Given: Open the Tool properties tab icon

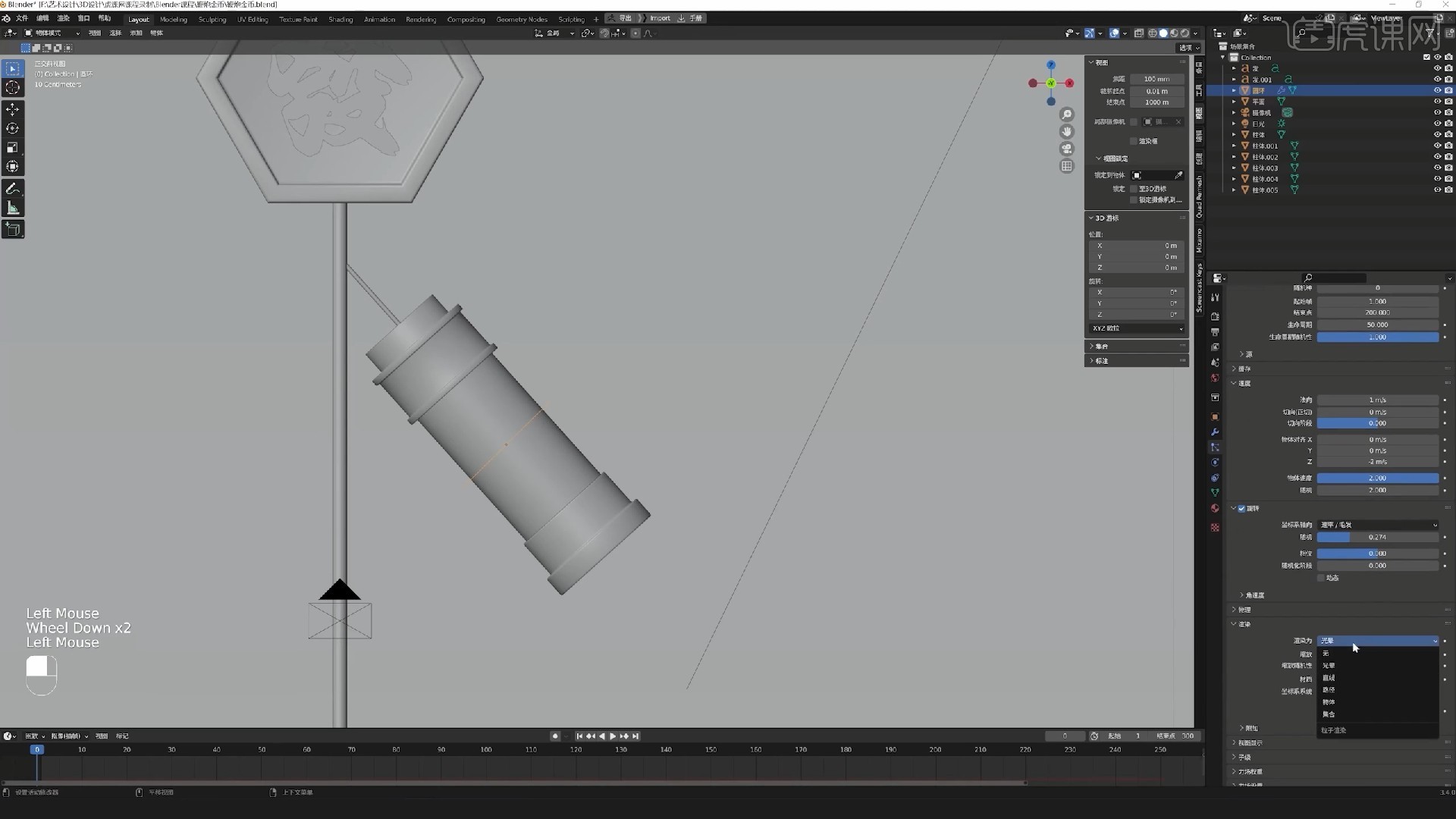Looking at the screenshot, I should point(1215,297).
